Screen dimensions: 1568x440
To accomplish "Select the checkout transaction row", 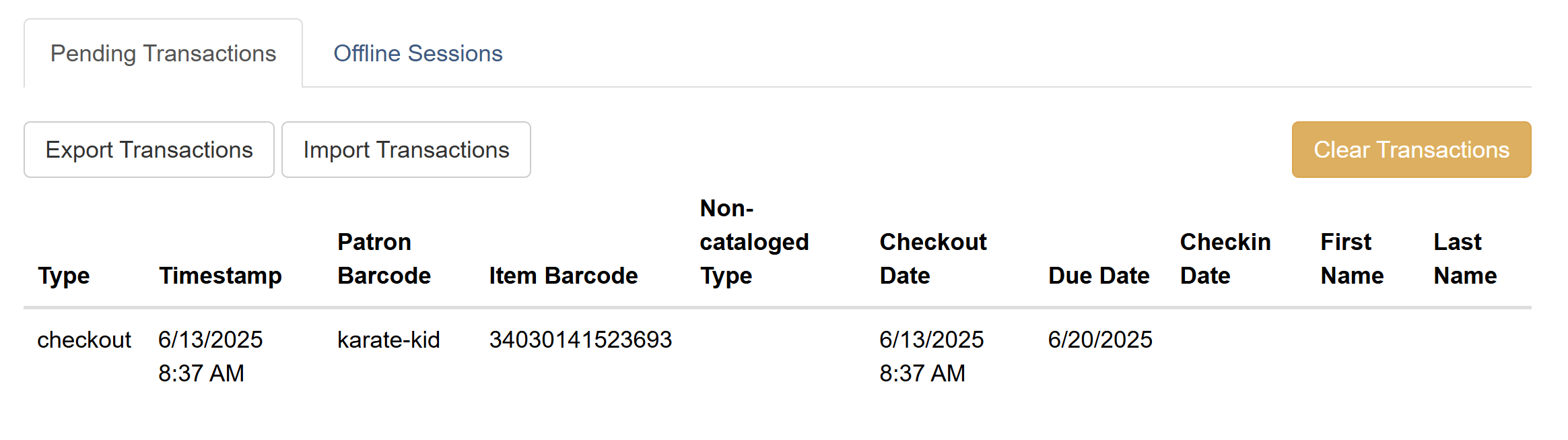I will click(84, 340).
